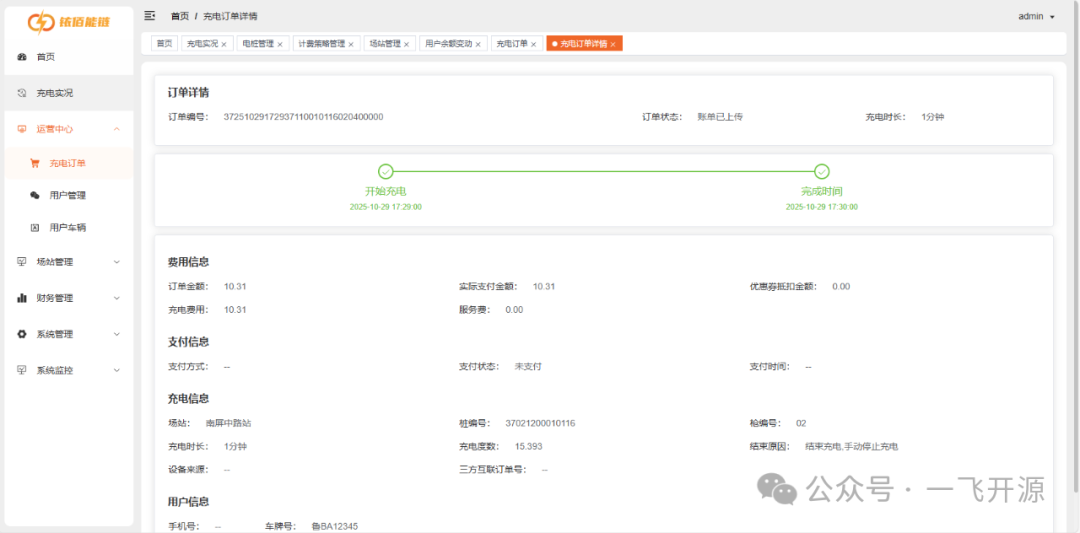Screen dimensions: 1080x533
Task: Close the 充电订单详情 tab
Action: point(613,44)
